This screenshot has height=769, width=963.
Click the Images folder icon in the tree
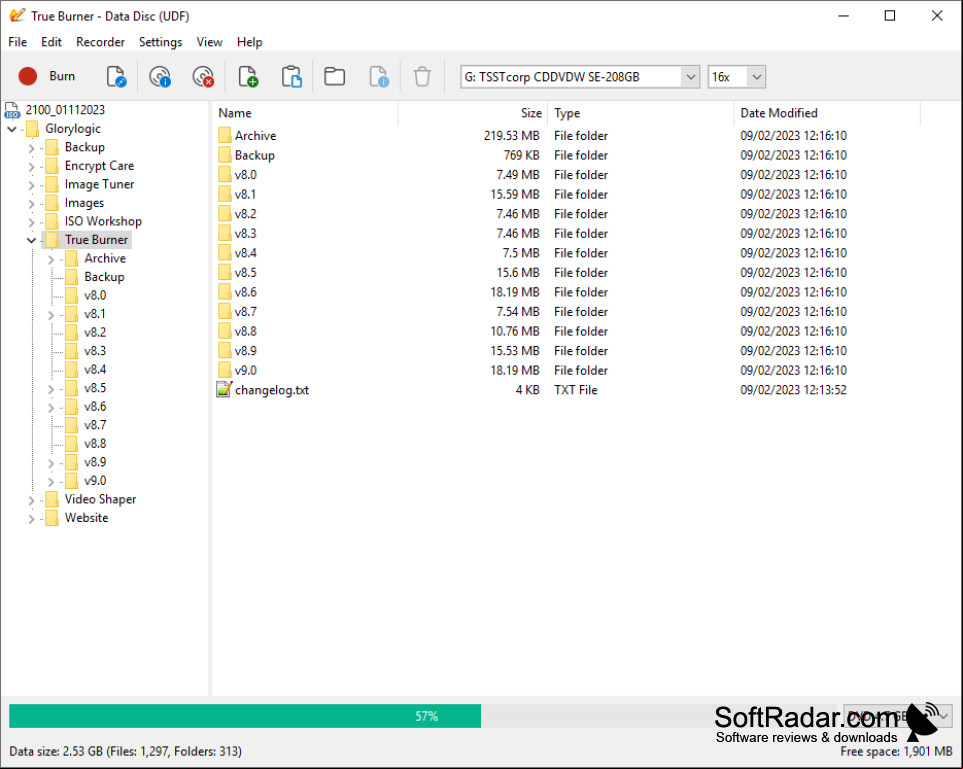52,203
